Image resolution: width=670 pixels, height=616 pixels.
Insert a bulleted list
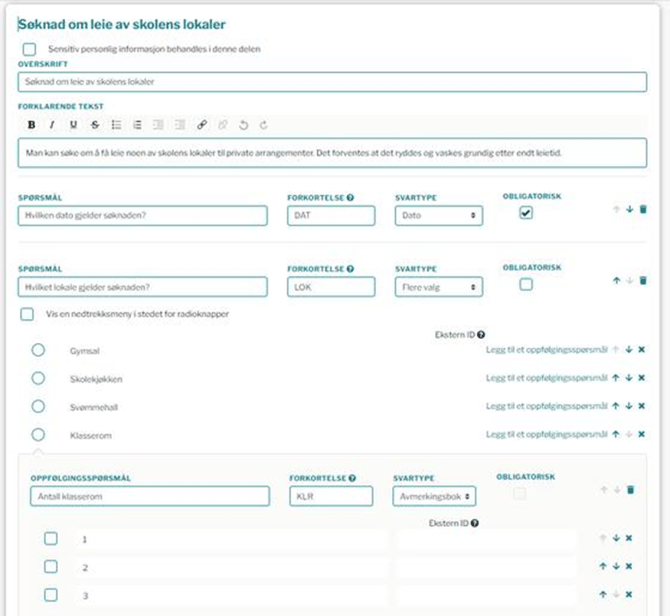tap(116, 125)
